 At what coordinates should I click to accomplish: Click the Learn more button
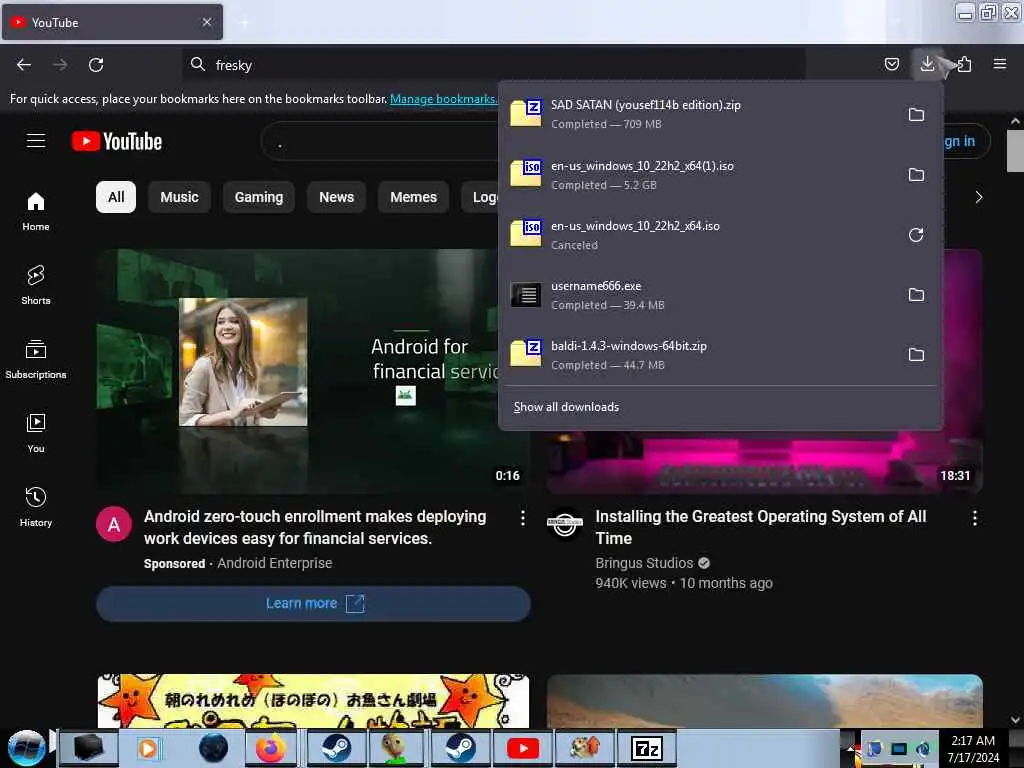313,603
